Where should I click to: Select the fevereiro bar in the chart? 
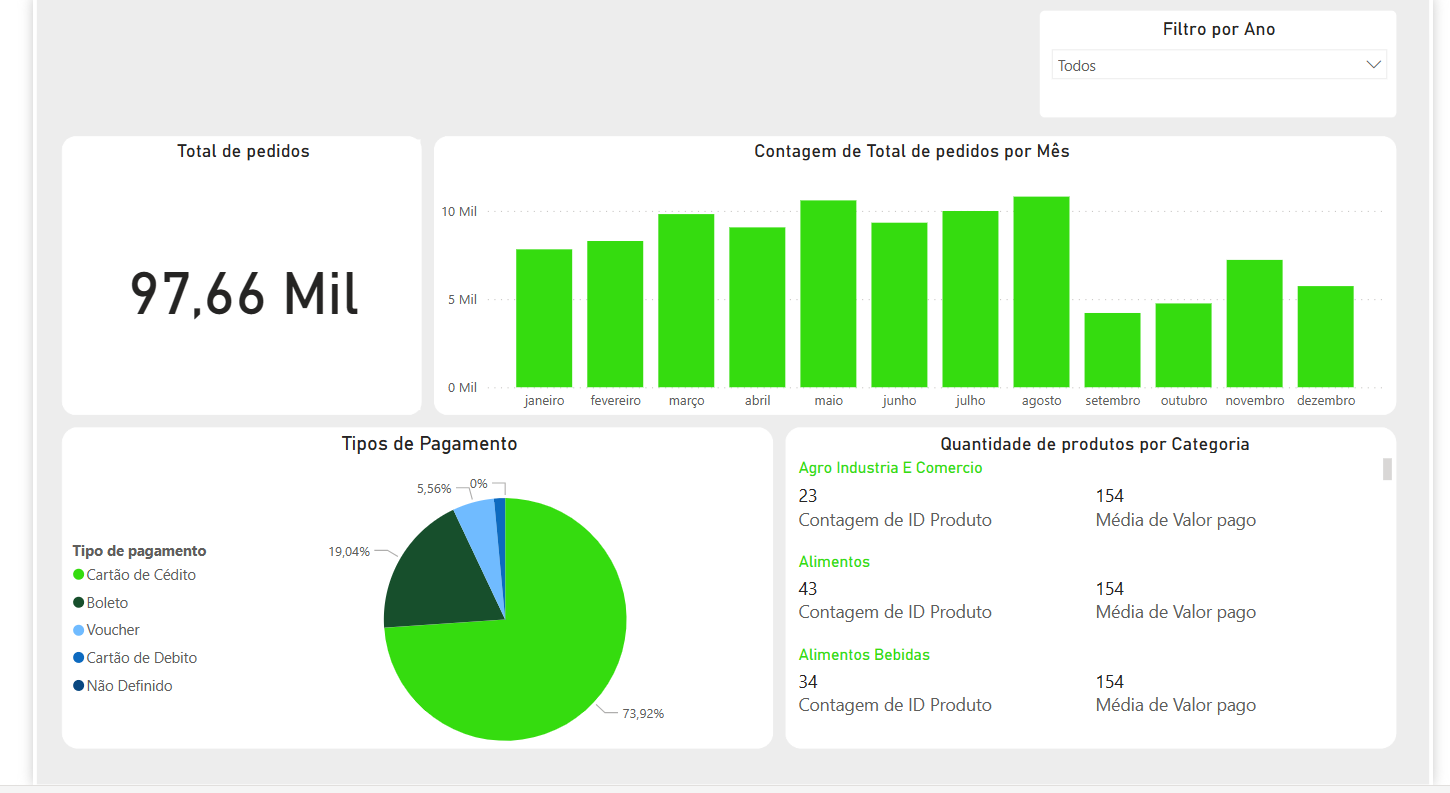[x=615, y=314]
